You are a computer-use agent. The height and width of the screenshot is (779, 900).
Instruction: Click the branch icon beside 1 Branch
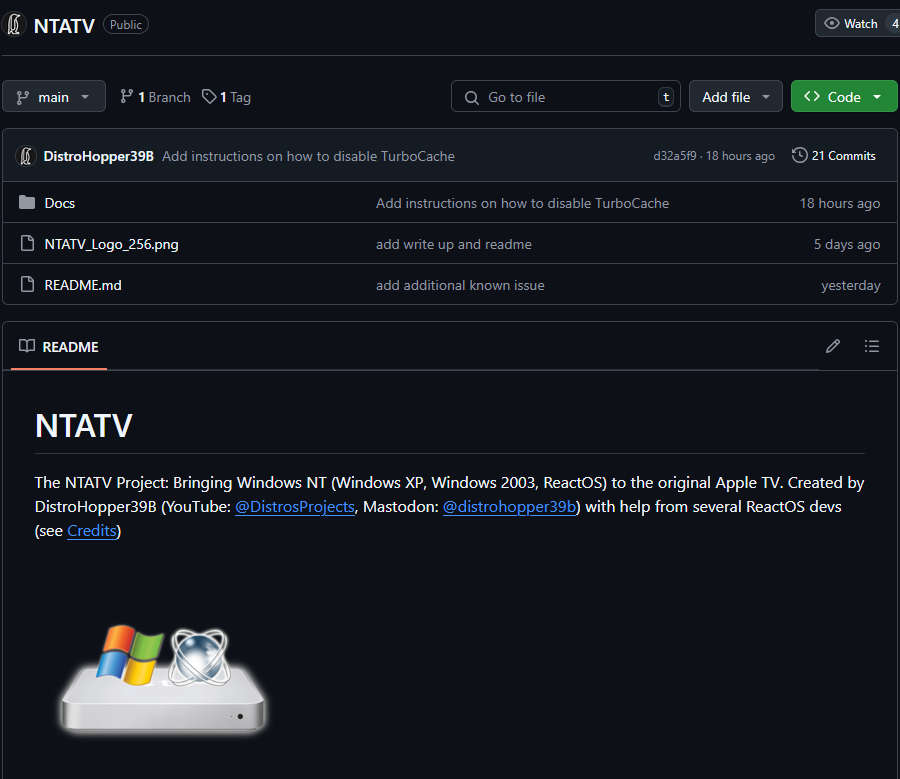pos(126,96)
